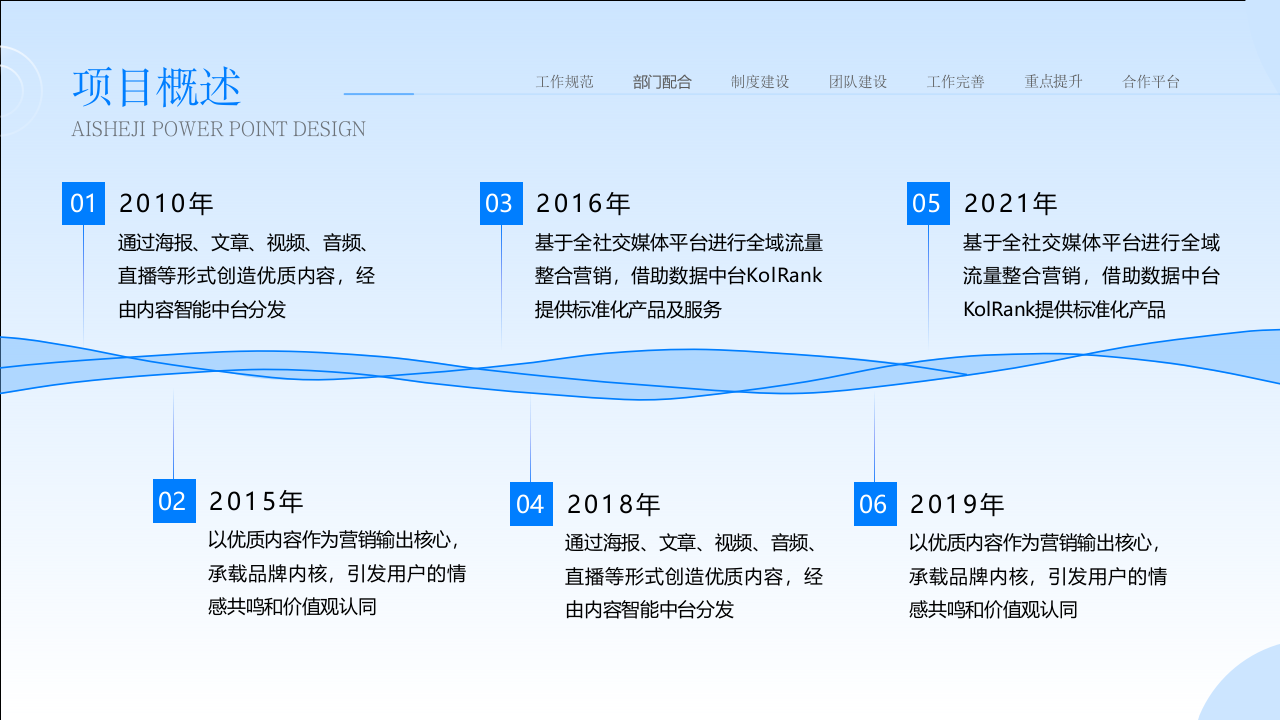Select the 制度建设 navigation item
The height and width of the screenshot is (720, 1280).
(x=759, y=82)
